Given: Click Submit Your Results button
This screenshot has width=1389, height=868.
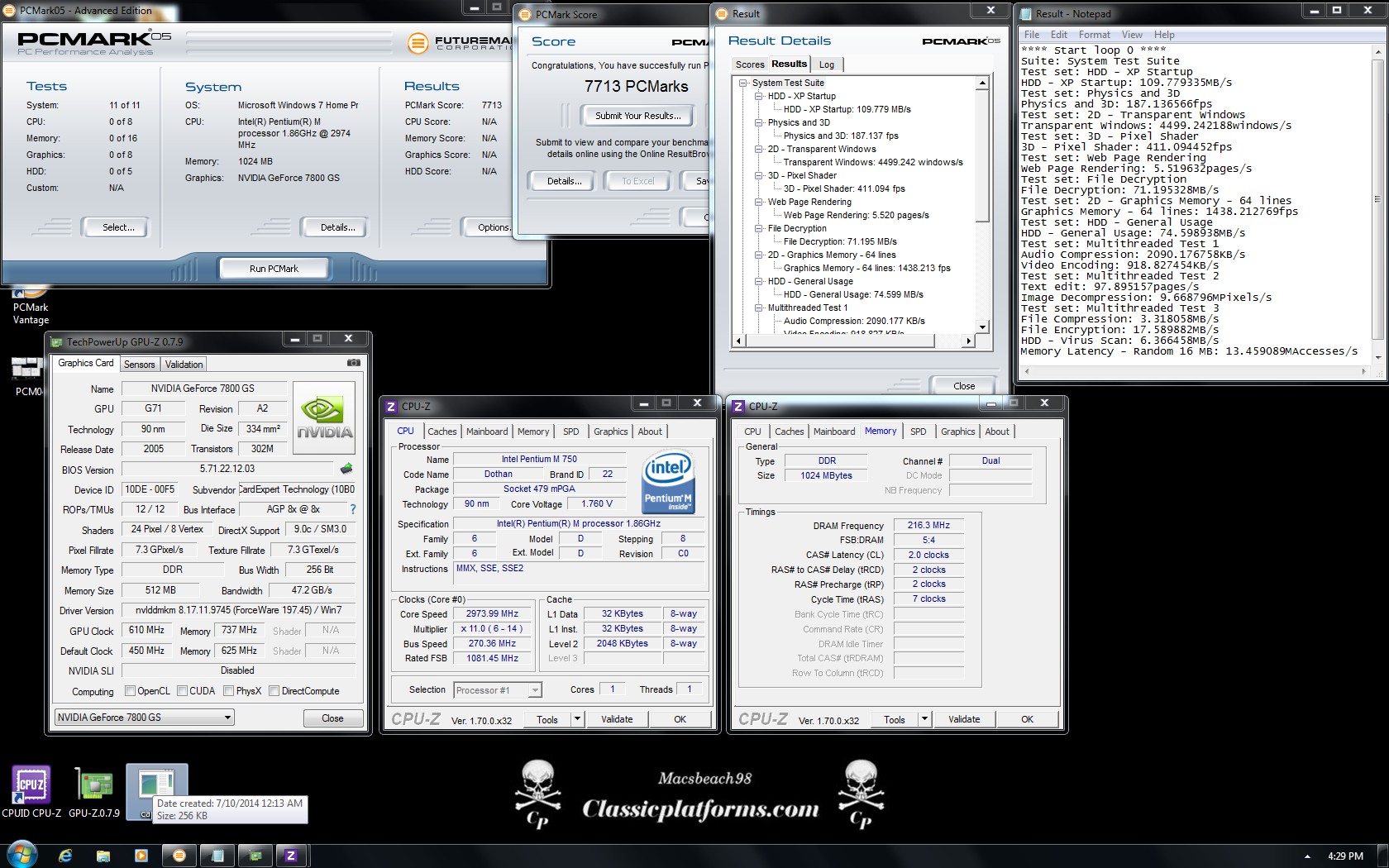Looking at the screenshot, I should [638, 116].
